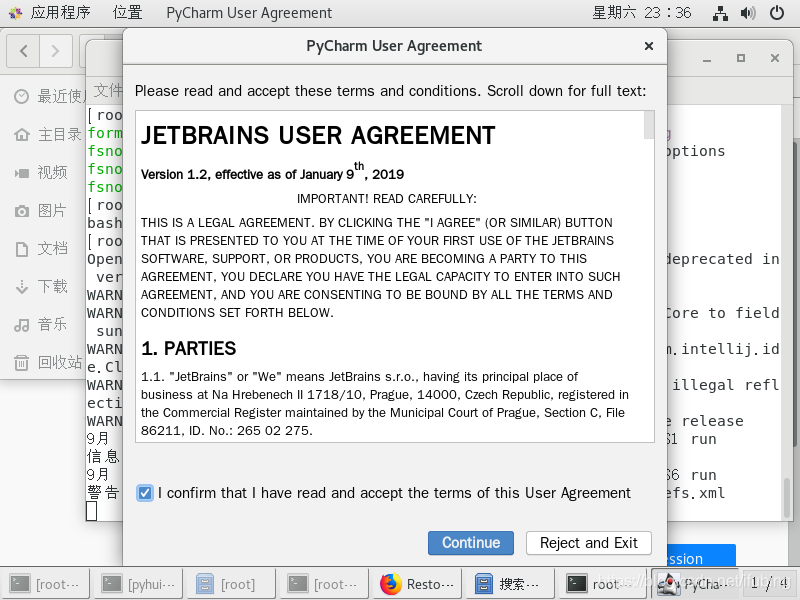
Task: Click the 1. PARTIES section heading
Action: click(x=188, y=348)
